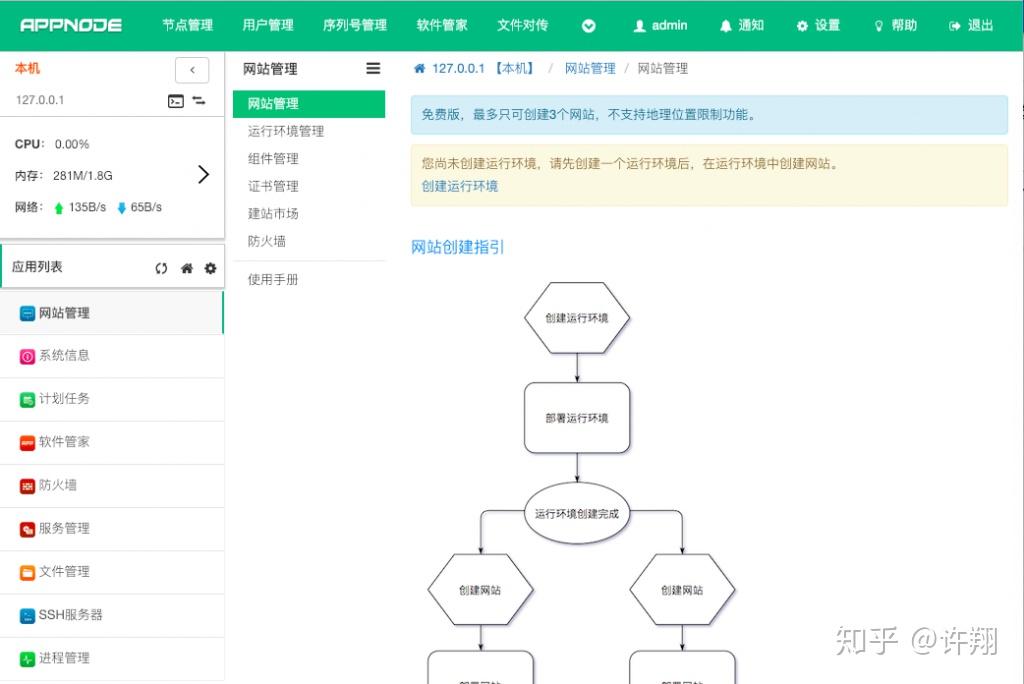Open app list settings gear icon
This screenshot has width=1024, height=684.
[x=210, y=268]
